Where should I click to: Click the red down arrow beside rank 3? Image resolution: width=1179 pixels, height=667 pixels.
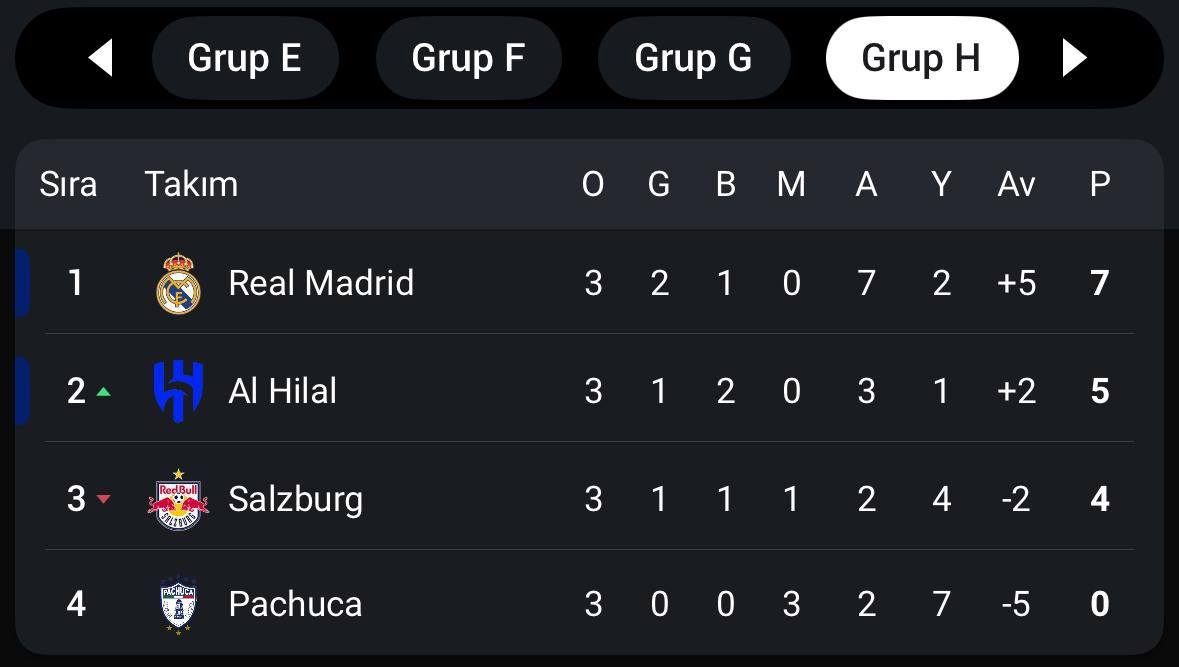point(104,499)
